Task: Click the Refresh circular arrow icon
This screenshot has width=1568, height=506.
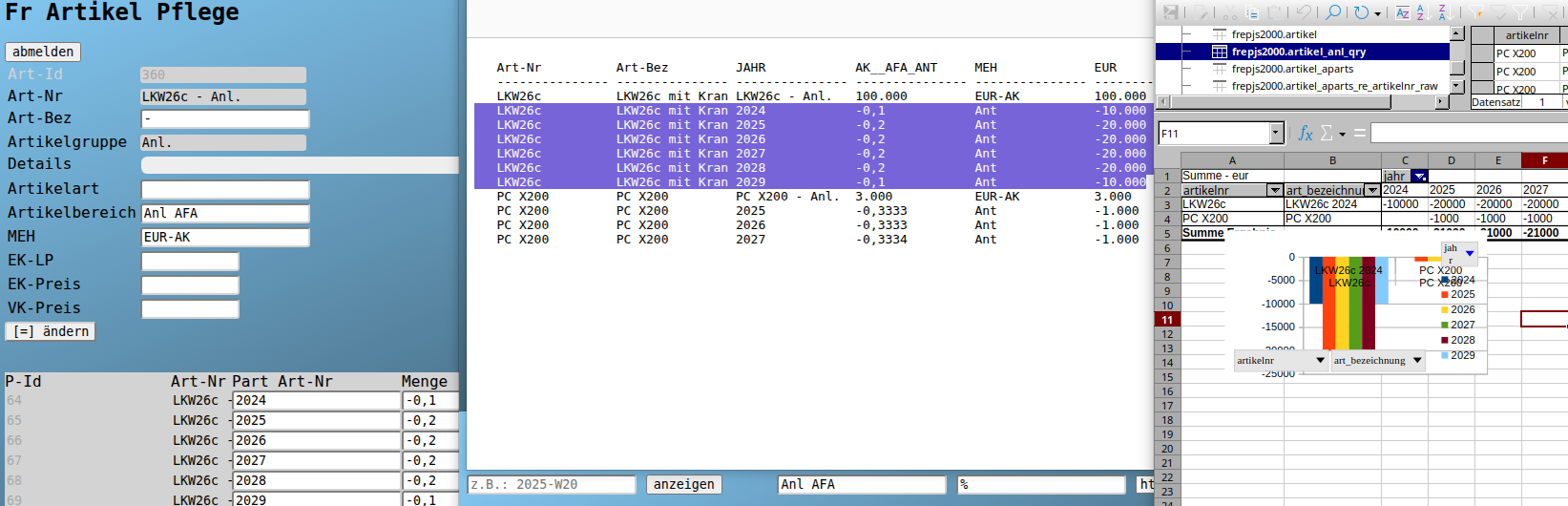Action: point(1361,12)
